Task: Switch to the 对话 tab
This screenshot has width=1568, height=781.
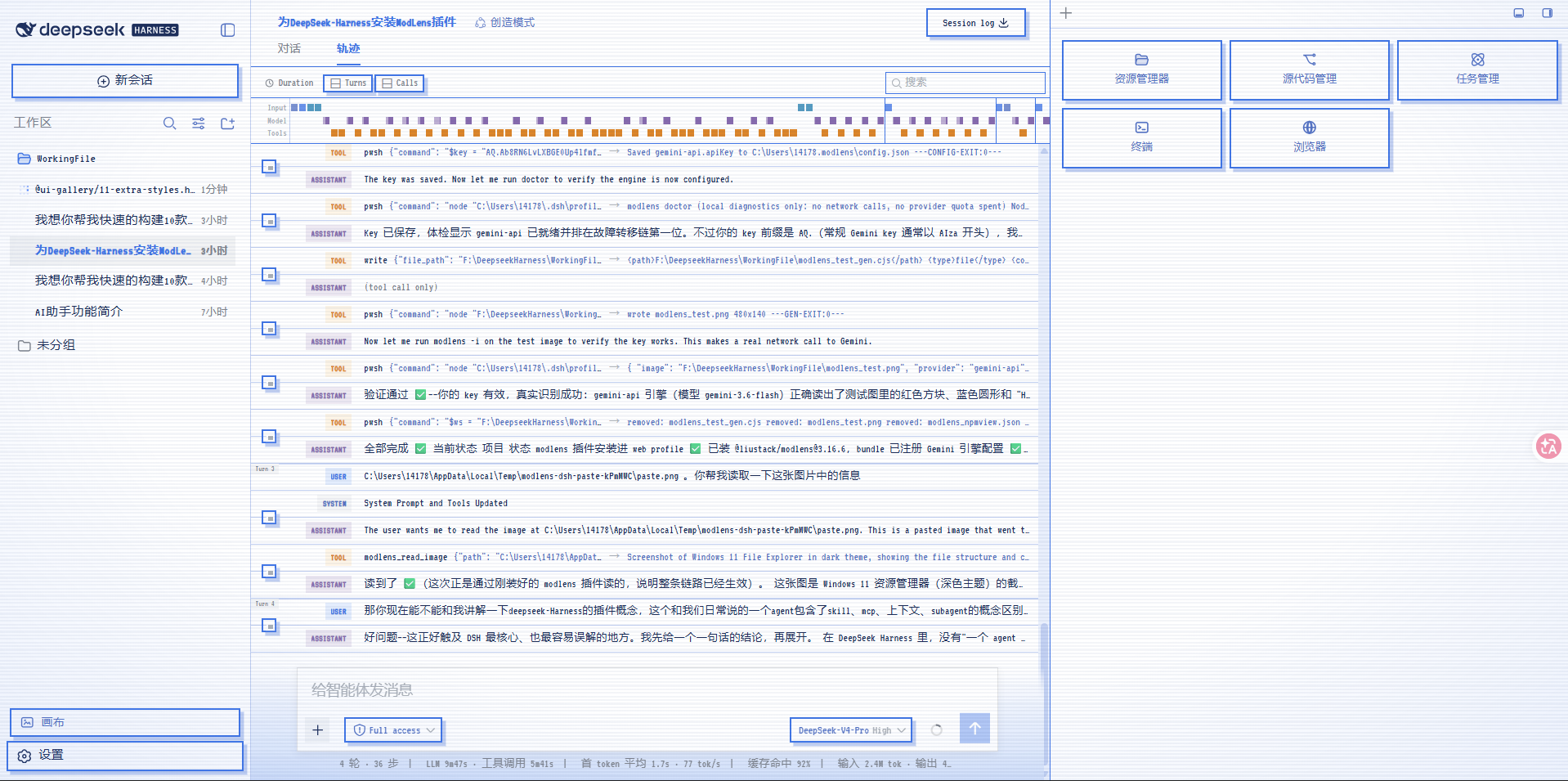Action: coord(289,49)
